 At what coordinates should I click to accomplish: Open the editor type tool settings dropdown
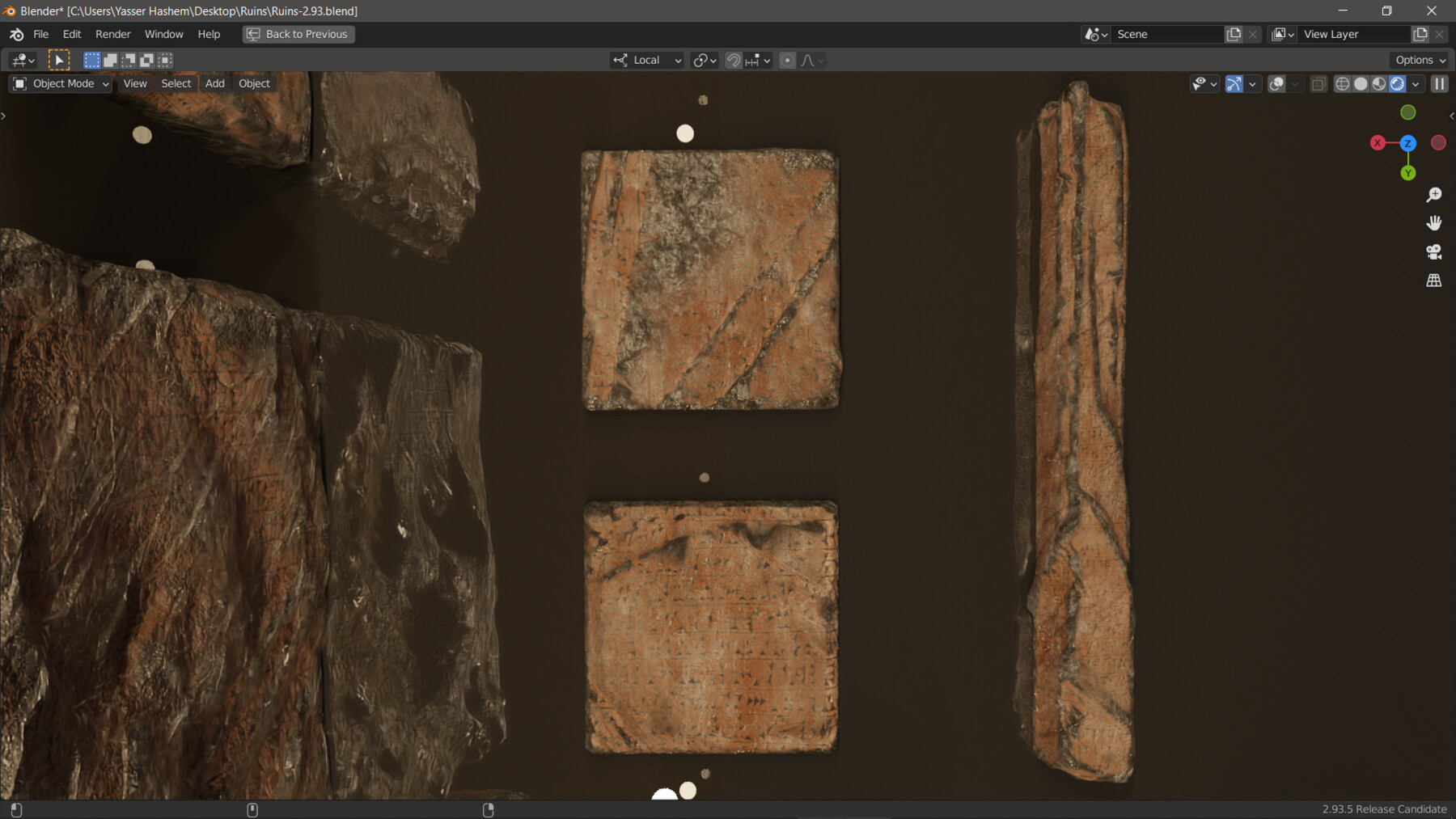[x=23, y=60]
